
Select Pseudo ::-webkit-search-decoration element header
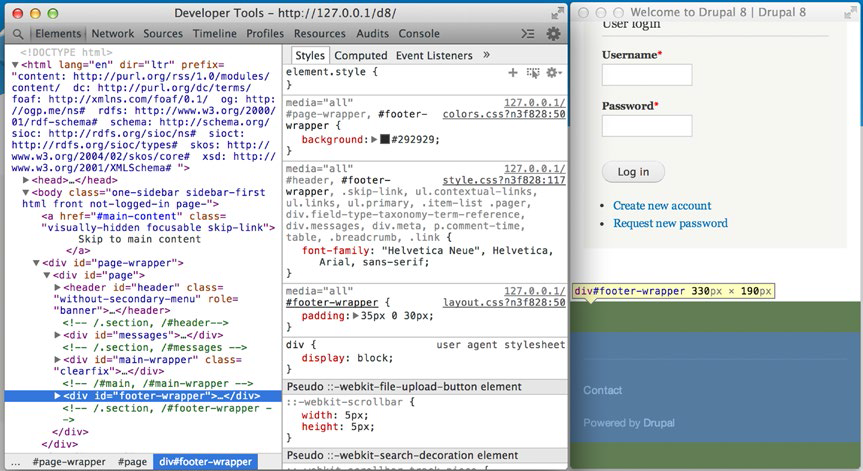click(424, 456)
